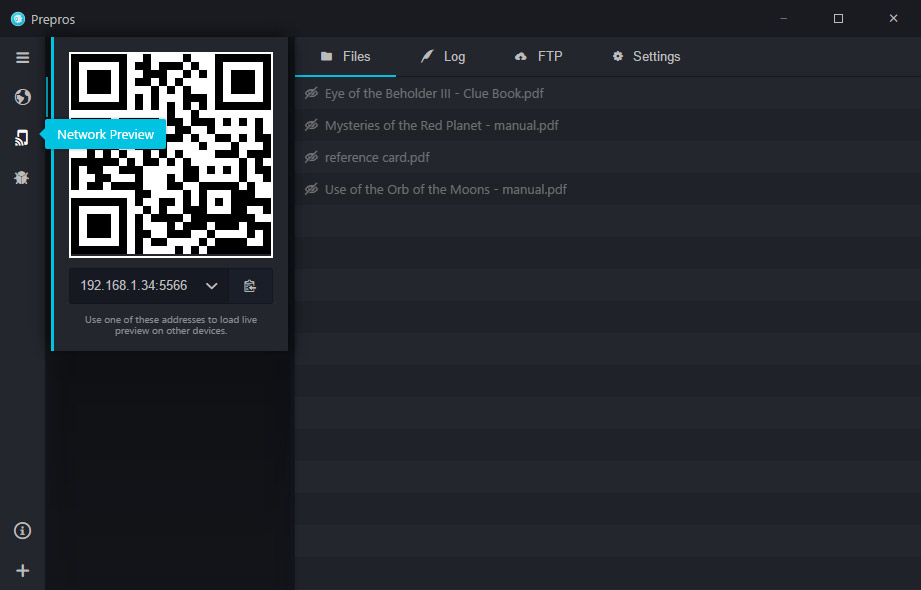Open the Settings tab
Screen dimensions: 921x590
point(646,56)
